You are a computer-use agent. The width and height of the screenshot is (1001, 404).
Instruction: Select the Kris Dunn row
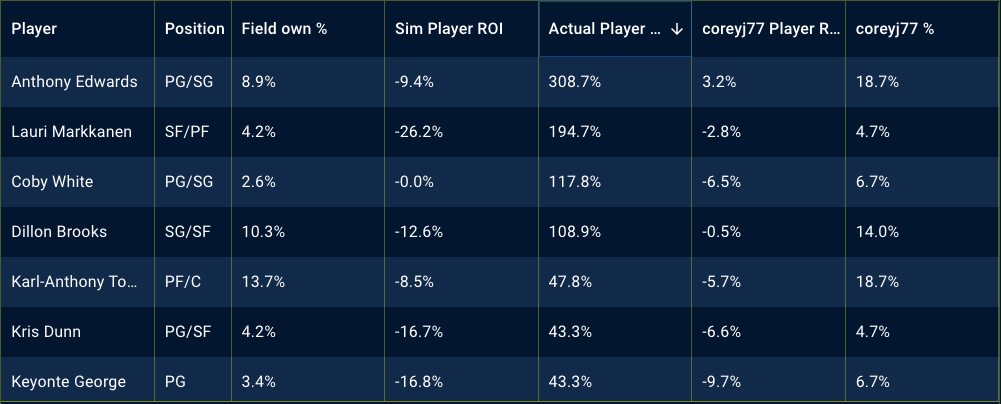[46, 332]
